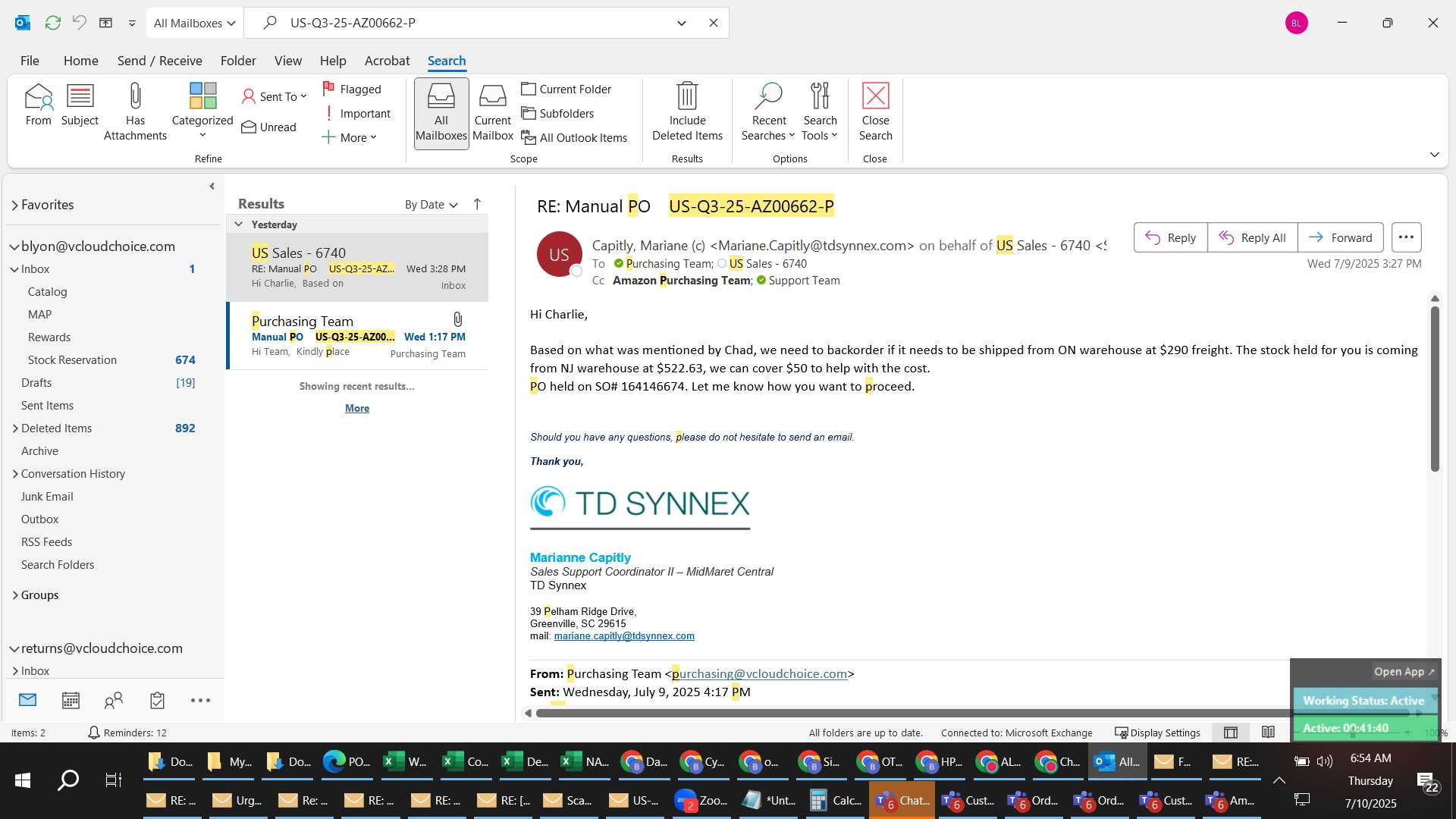
Task: Collapse the ribbon with the chevron
Action: (x=1434, y=155)
